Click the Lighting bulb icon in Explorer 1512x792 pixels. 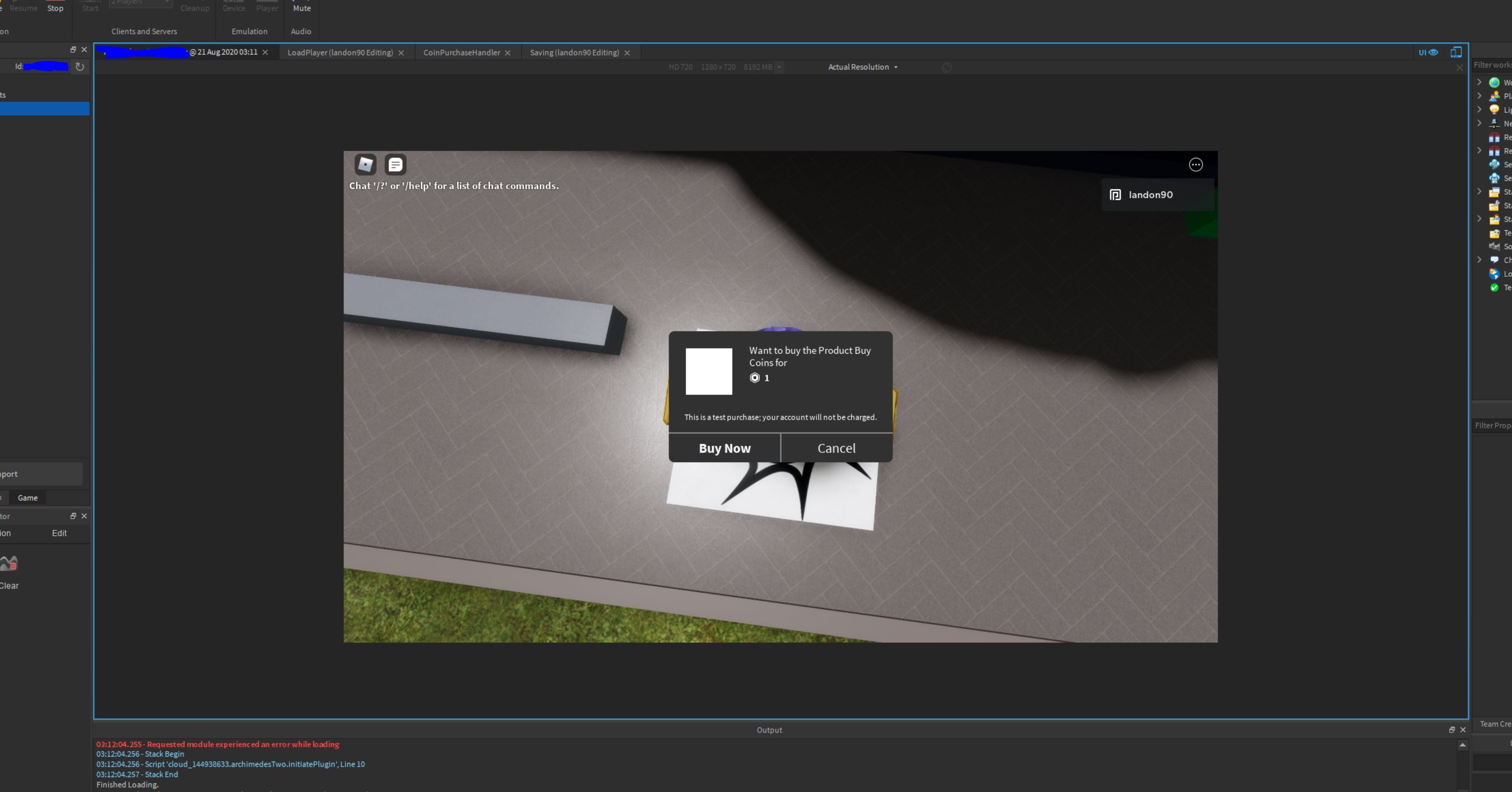tap(1494, 110)
